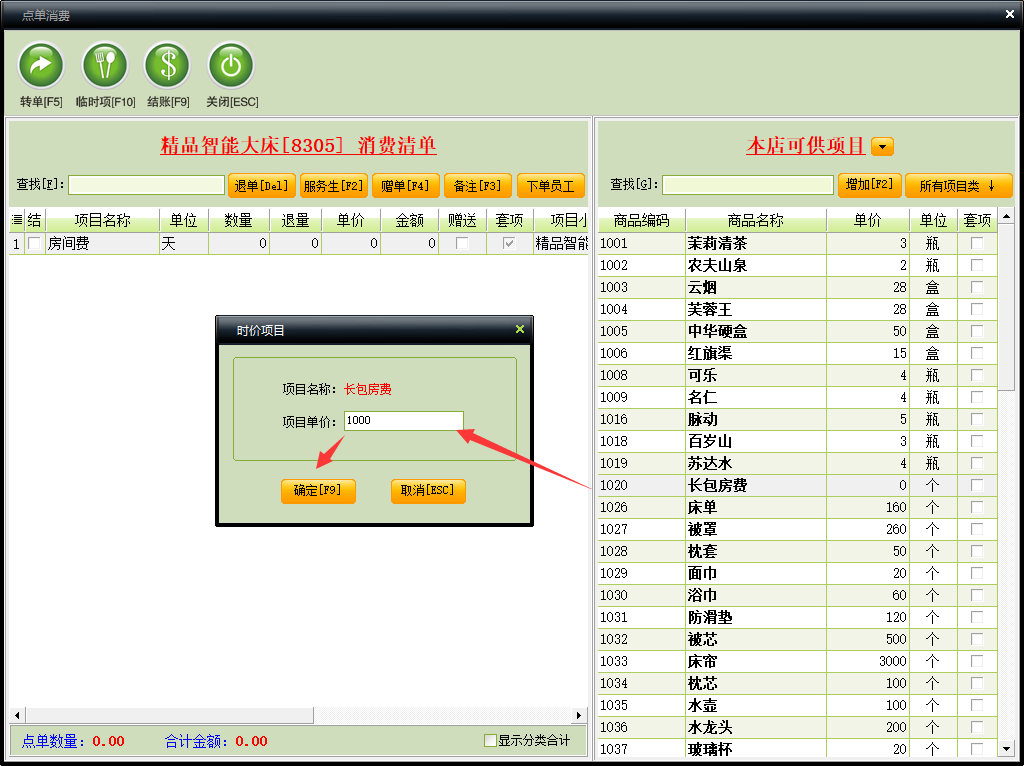
Task: Select the 被罩 product row
Action: click(x=797, y=529)
